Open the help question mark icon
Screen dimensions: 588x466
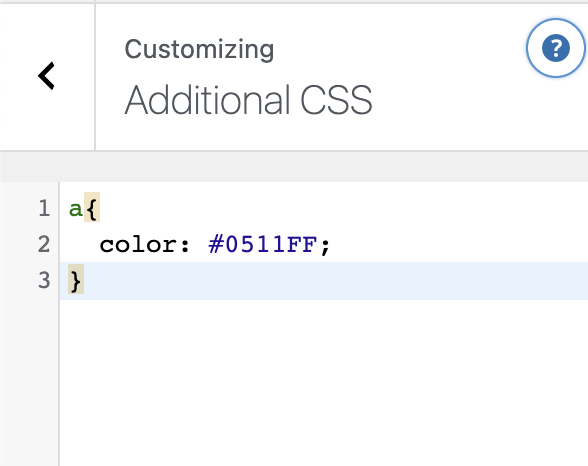[x=555, y=48]
